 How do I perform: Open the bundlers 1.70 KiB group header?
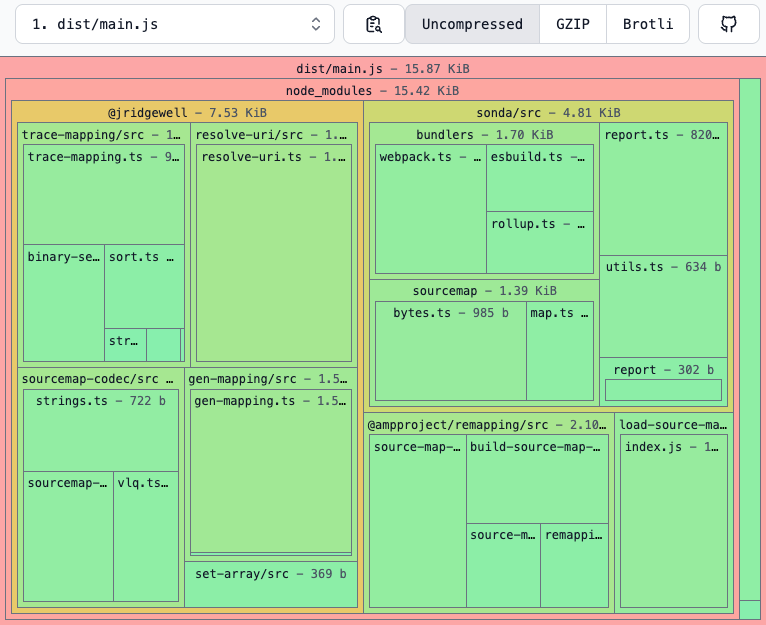tap(484, 134)
